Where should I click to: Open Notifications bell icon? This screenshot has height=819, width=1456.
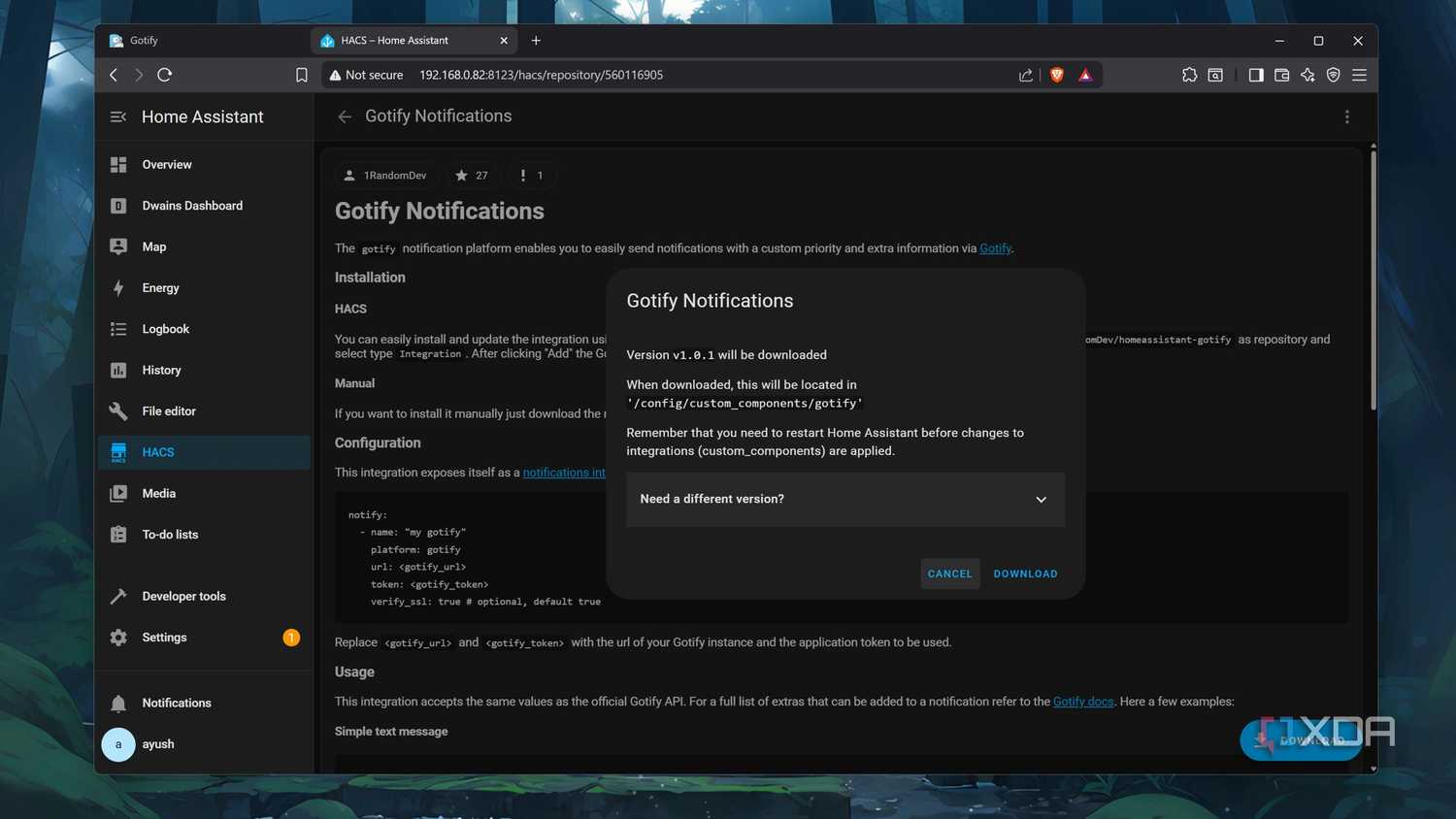click(x=118, y=703)
